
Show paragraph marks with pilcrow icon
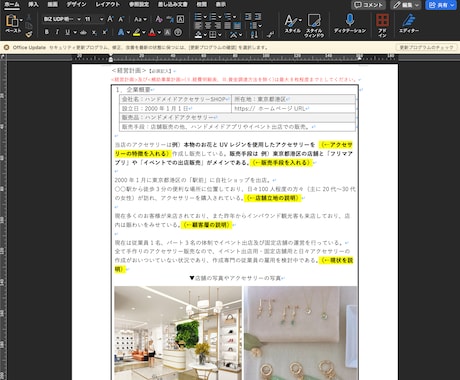[x=271, y=34]
